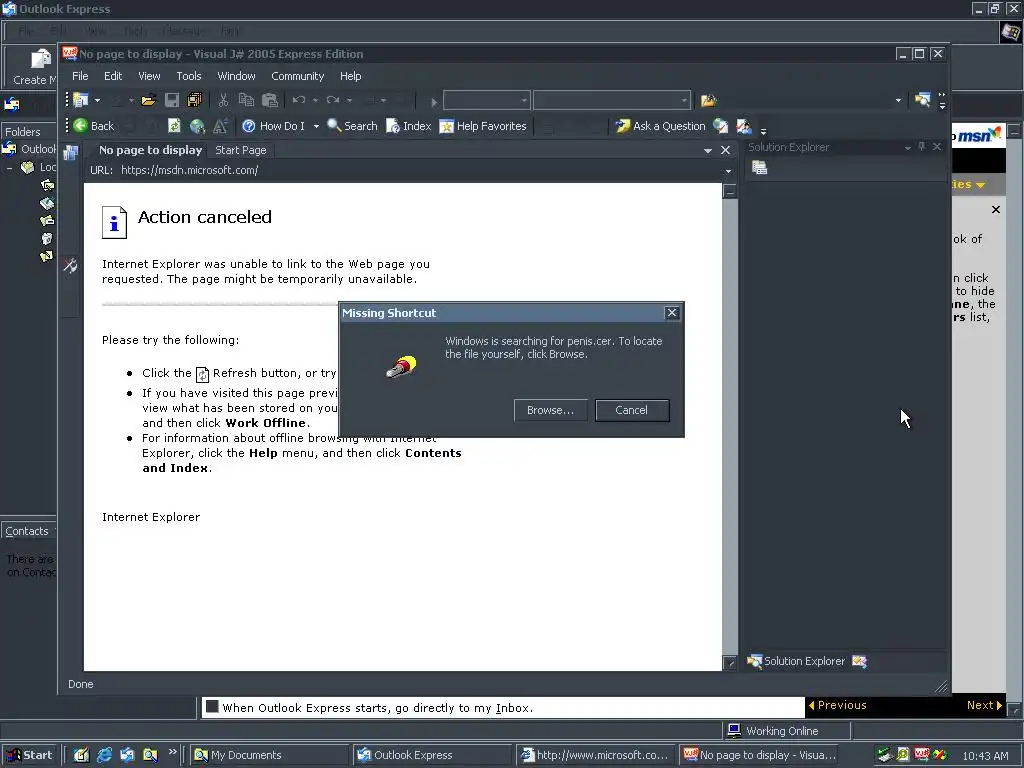Click the Next tip link
Viewport: 1024px width, 768px height.
point(984,705)
